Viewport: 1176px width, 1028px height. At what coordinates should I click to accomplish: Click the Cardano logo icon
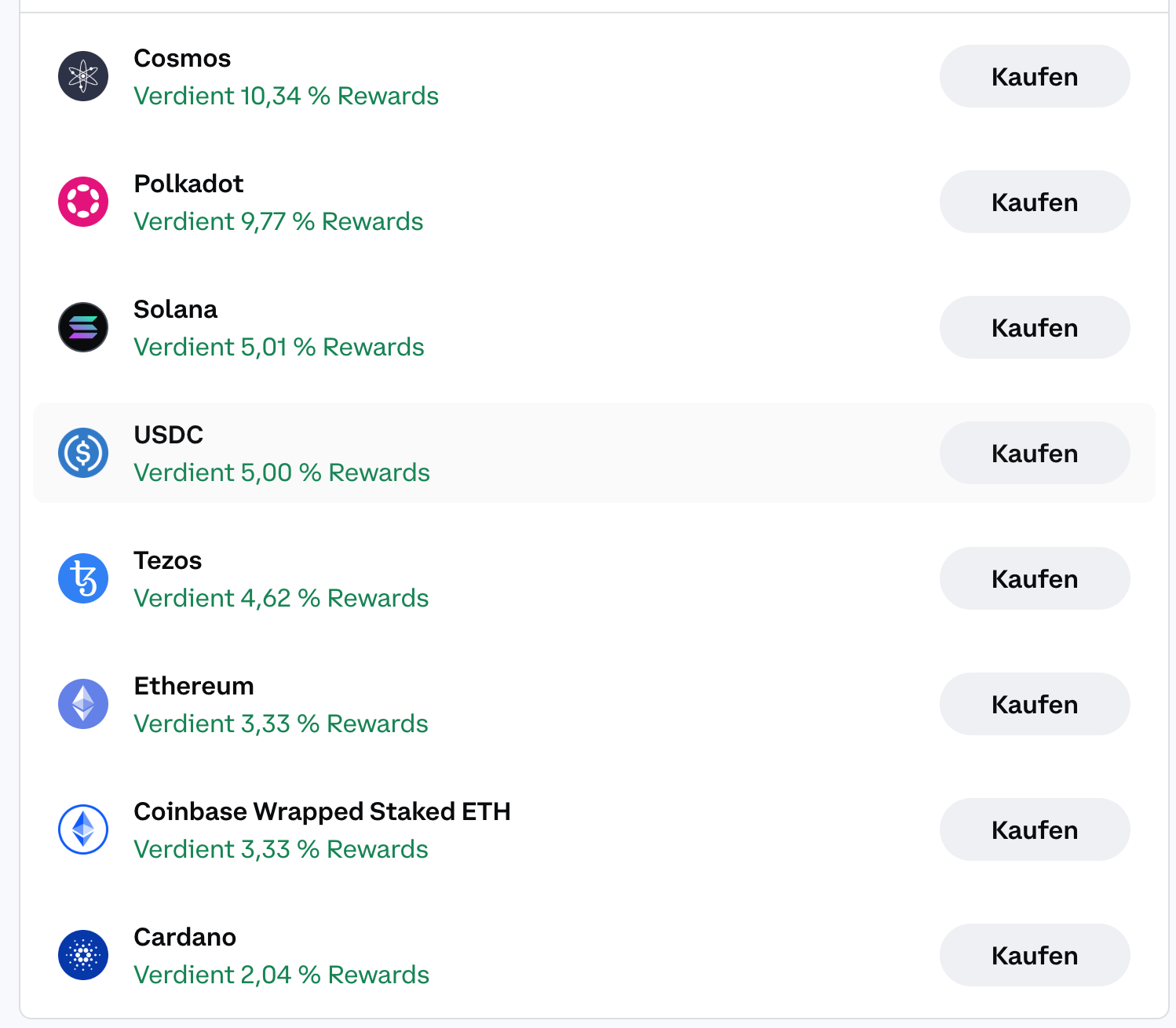[83, 955]
